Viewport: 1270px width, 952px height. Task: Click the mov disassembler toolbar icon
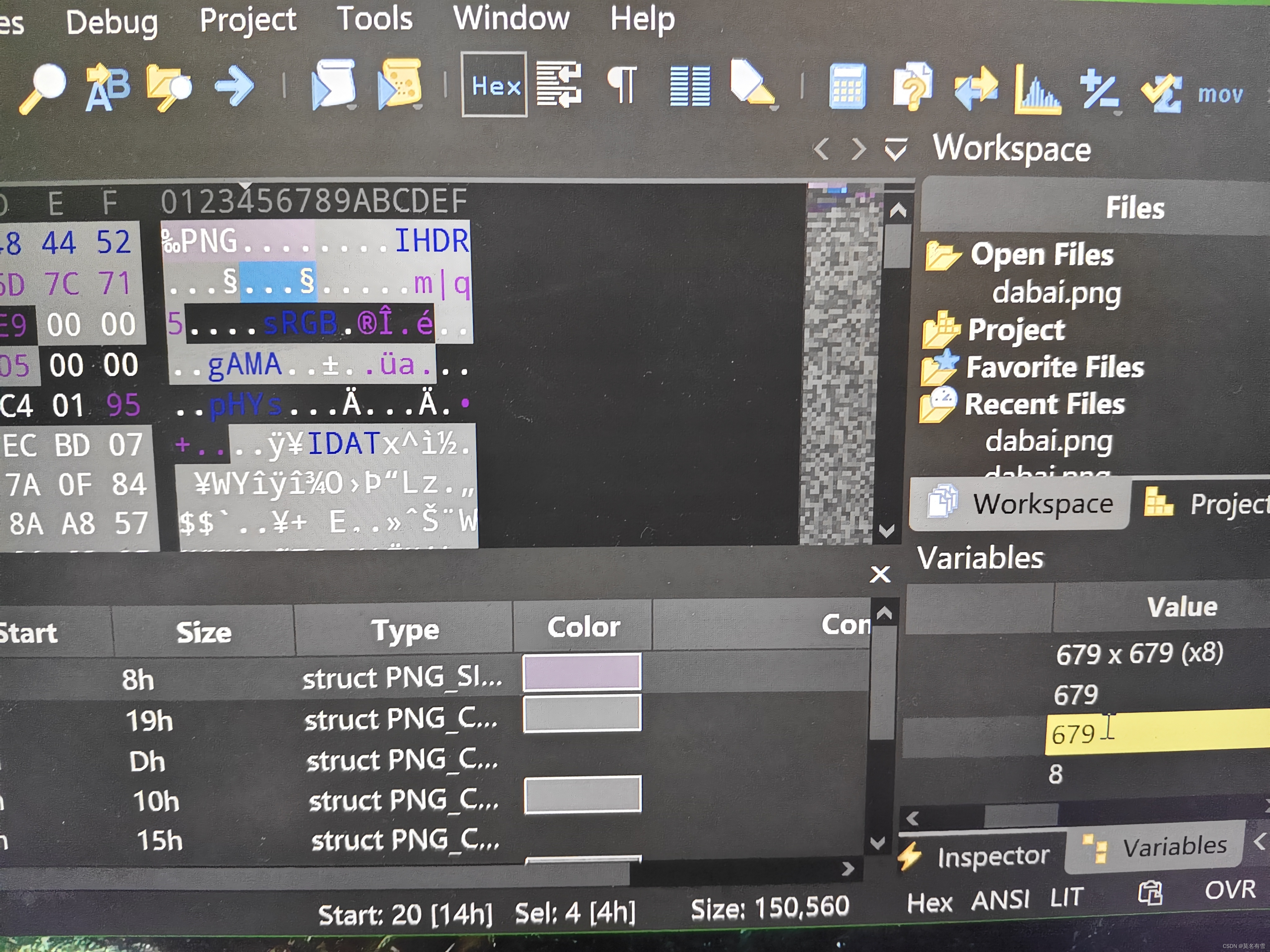click(x=1220, y=94)
